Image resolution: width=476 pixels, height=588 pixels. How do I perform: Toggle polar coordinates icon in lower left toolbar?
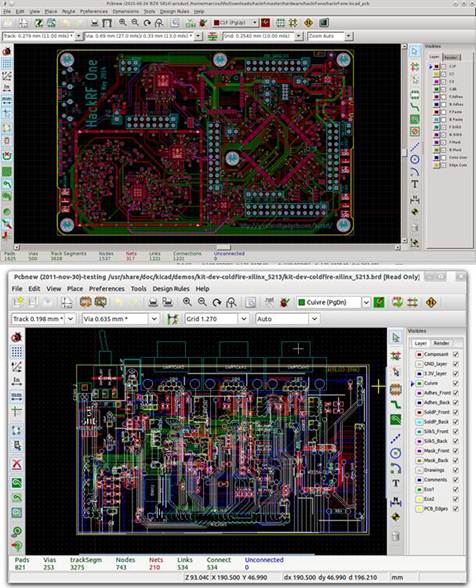(16, 367)
